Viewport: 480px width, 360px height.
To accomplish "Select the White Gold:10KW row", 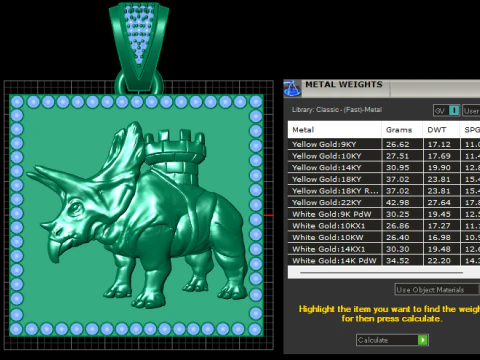I will [x=384, y=238].
